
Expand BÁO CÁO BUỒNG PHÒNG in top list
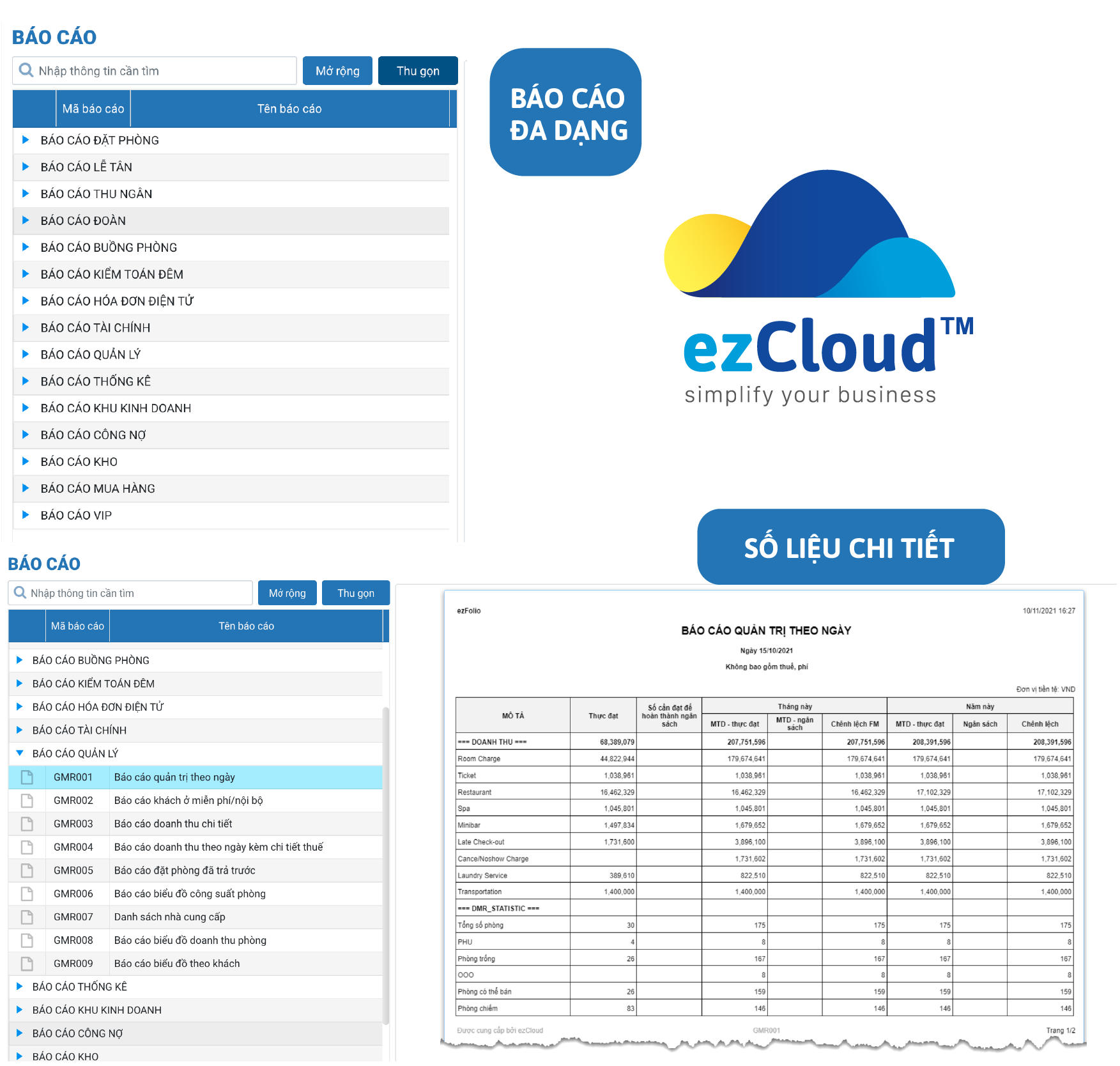pos(26,247)
